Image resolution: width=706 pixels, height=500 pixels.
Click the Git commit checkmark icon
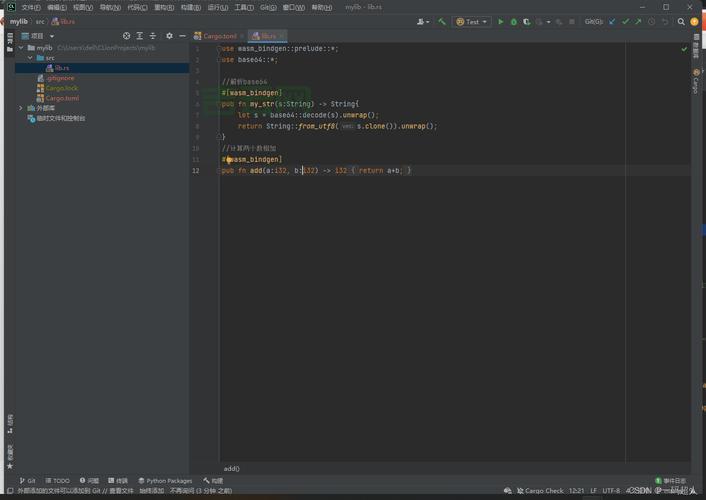pos(626,21)
